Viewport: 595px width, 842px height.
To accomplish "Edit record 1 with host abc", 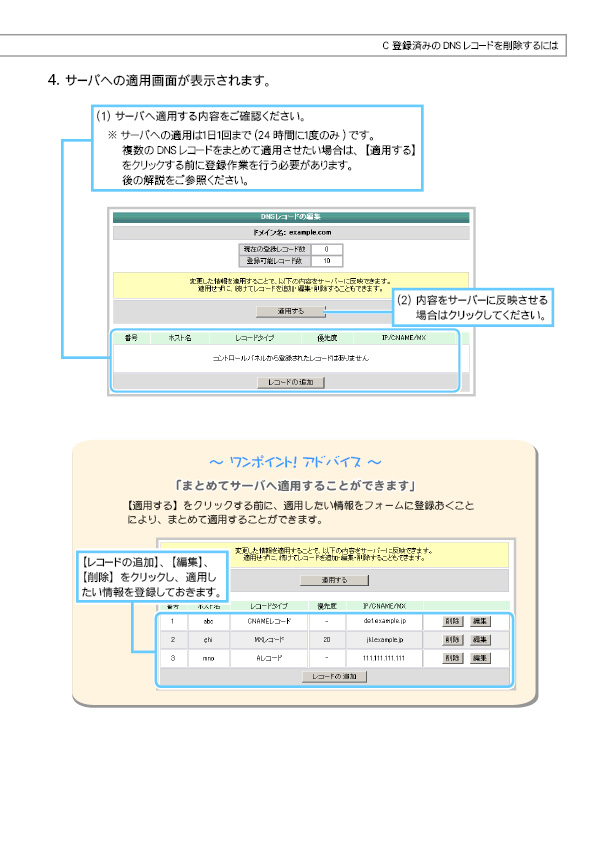I will coord(480,621).
